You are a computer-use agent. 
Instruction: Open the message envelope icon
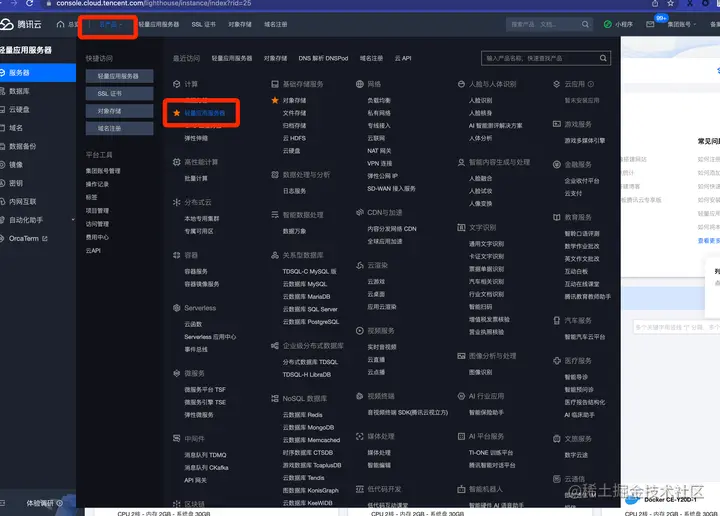pos(650,24)
